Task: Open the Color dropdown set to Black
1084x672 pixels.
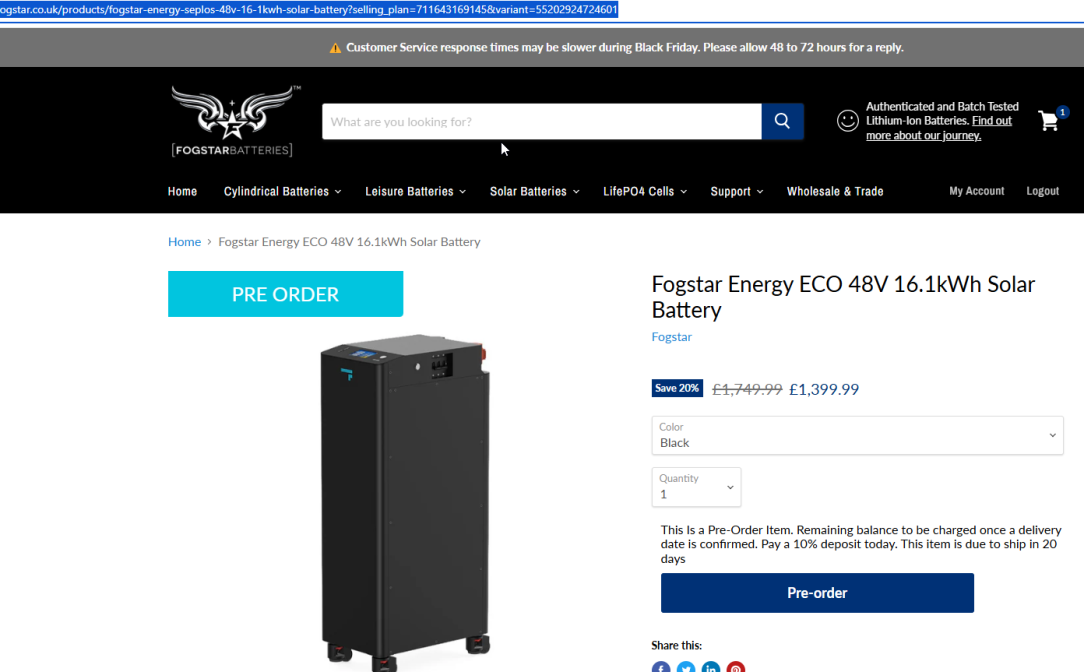Action: (857, 436)
